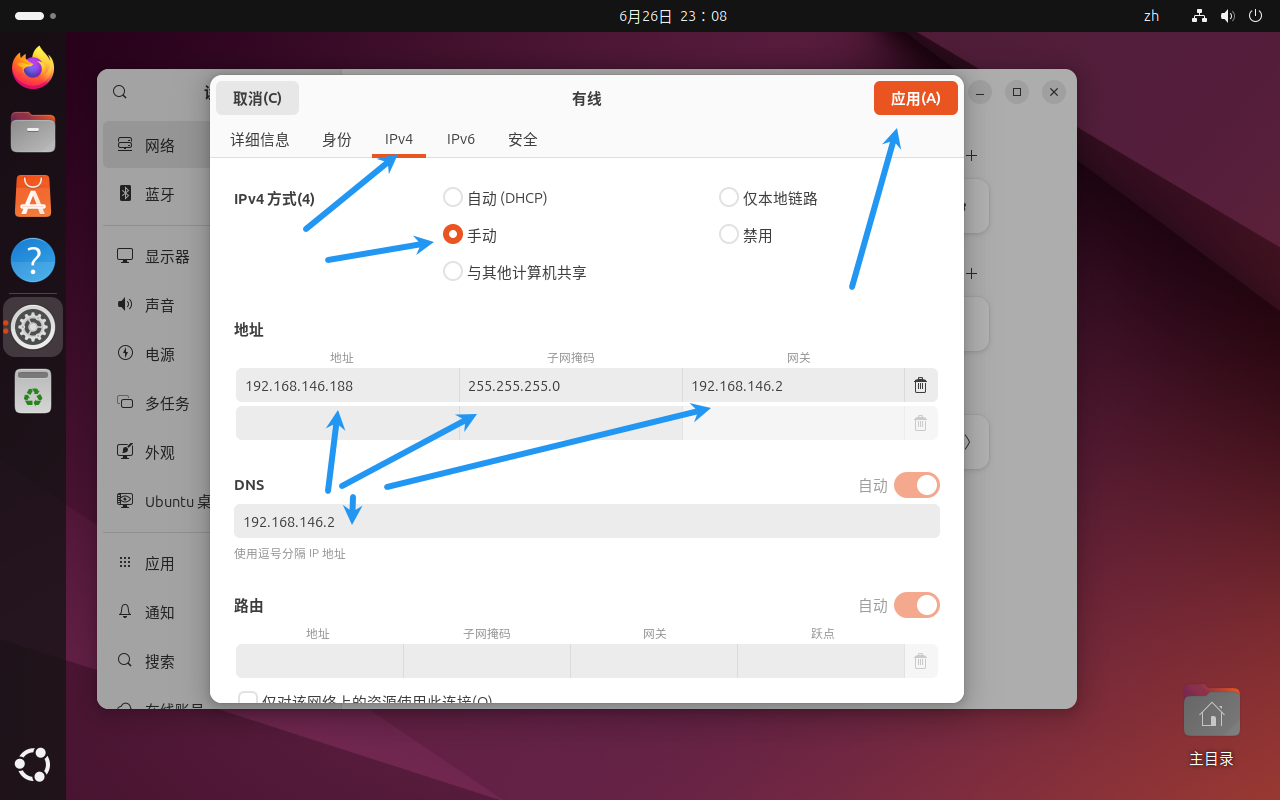This screenshot has height=800, width=1280.
Task: Click the Activities pill in top bar
Action: [35, 16]
